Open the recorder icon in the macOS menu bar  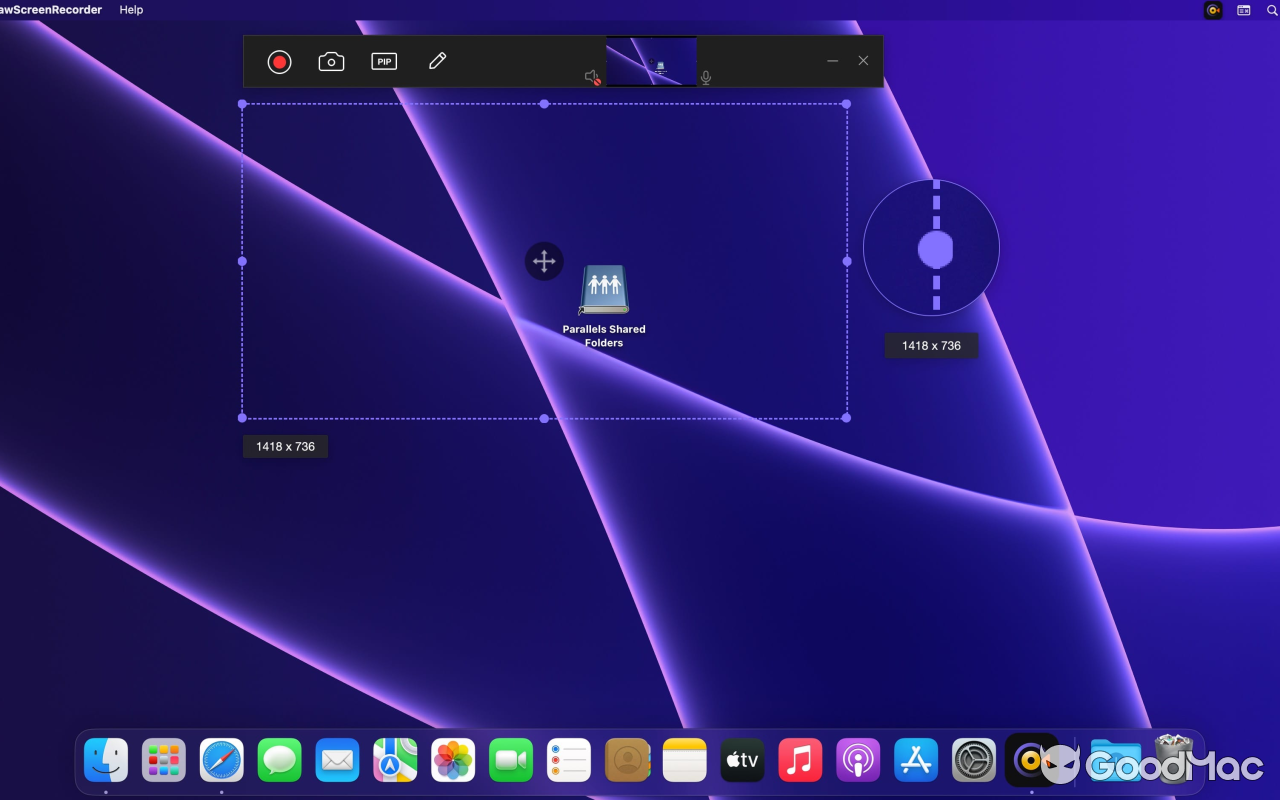(1212, 10)
